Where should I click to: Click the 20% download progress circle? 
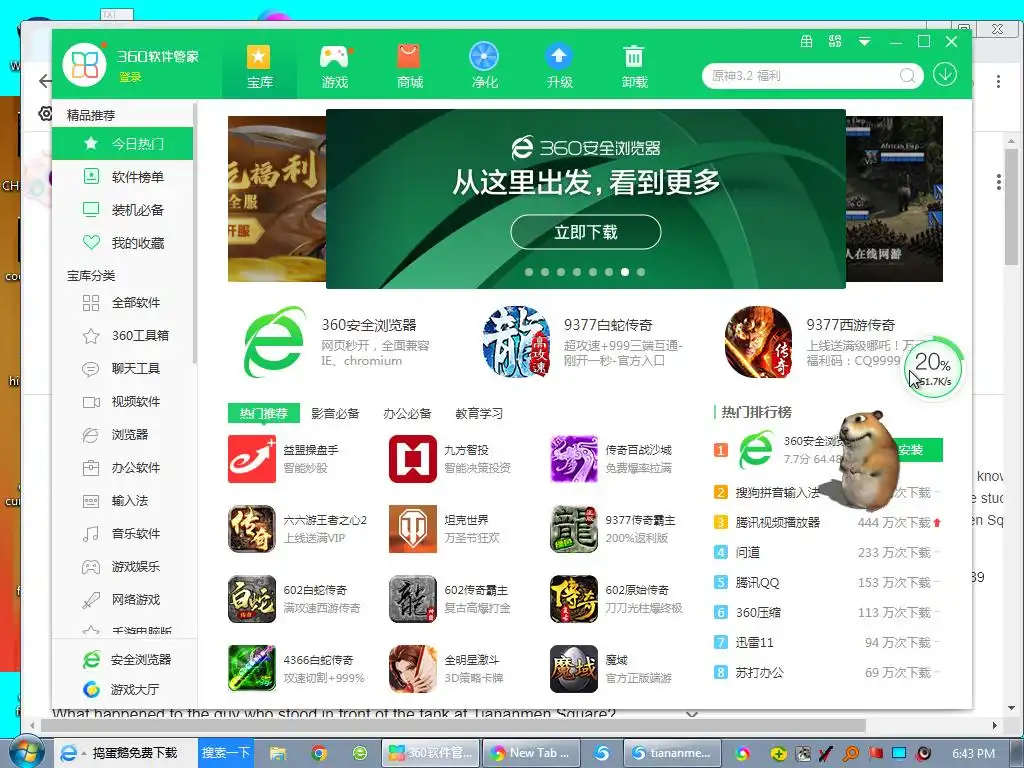click(x=933, y=368)
